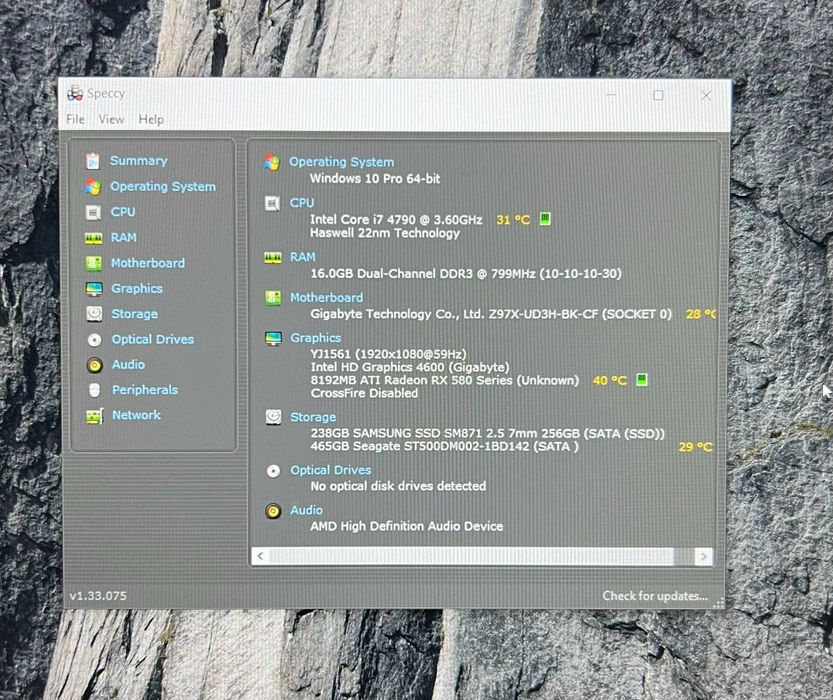Click the version v1.33.075 label
The height and width of the screenshot is (700, 833).
click(x=98, y=596)
